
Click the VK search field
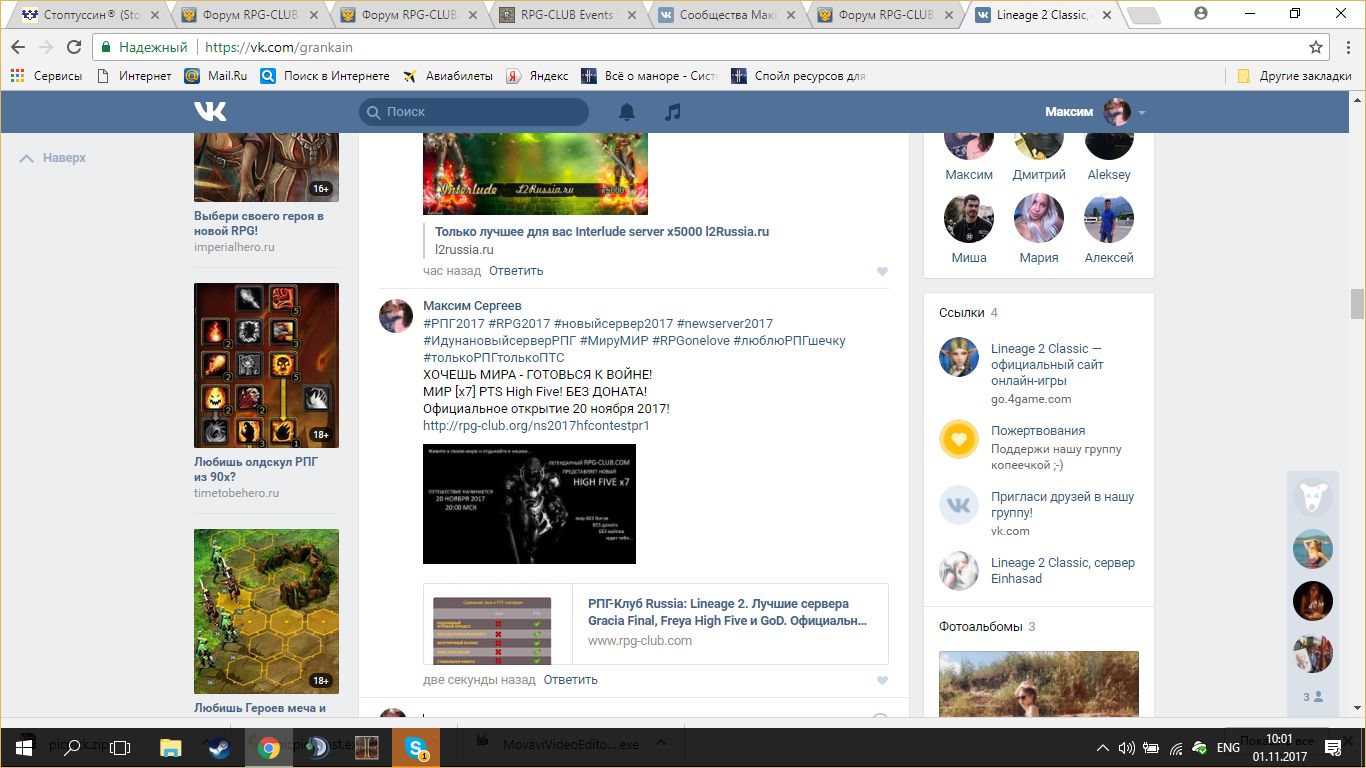[x=474, y=112]
